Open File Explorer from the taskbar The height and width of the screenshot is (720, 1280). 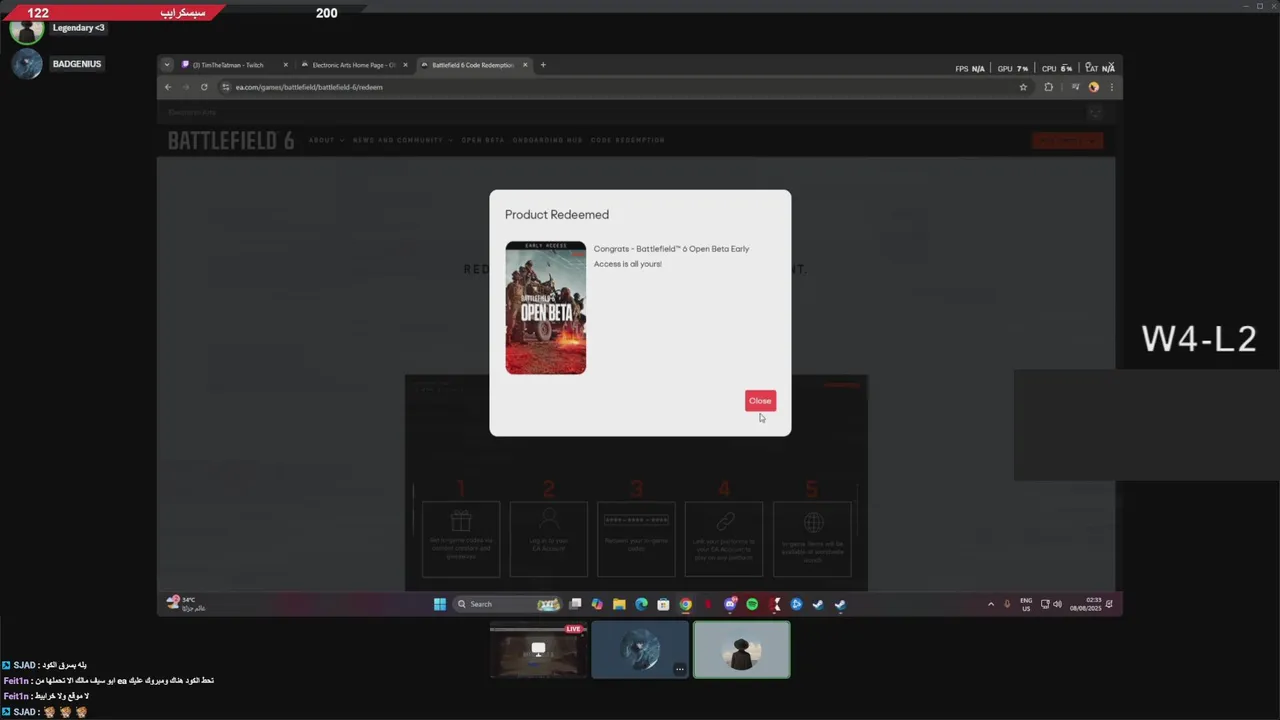pos(619,604)
